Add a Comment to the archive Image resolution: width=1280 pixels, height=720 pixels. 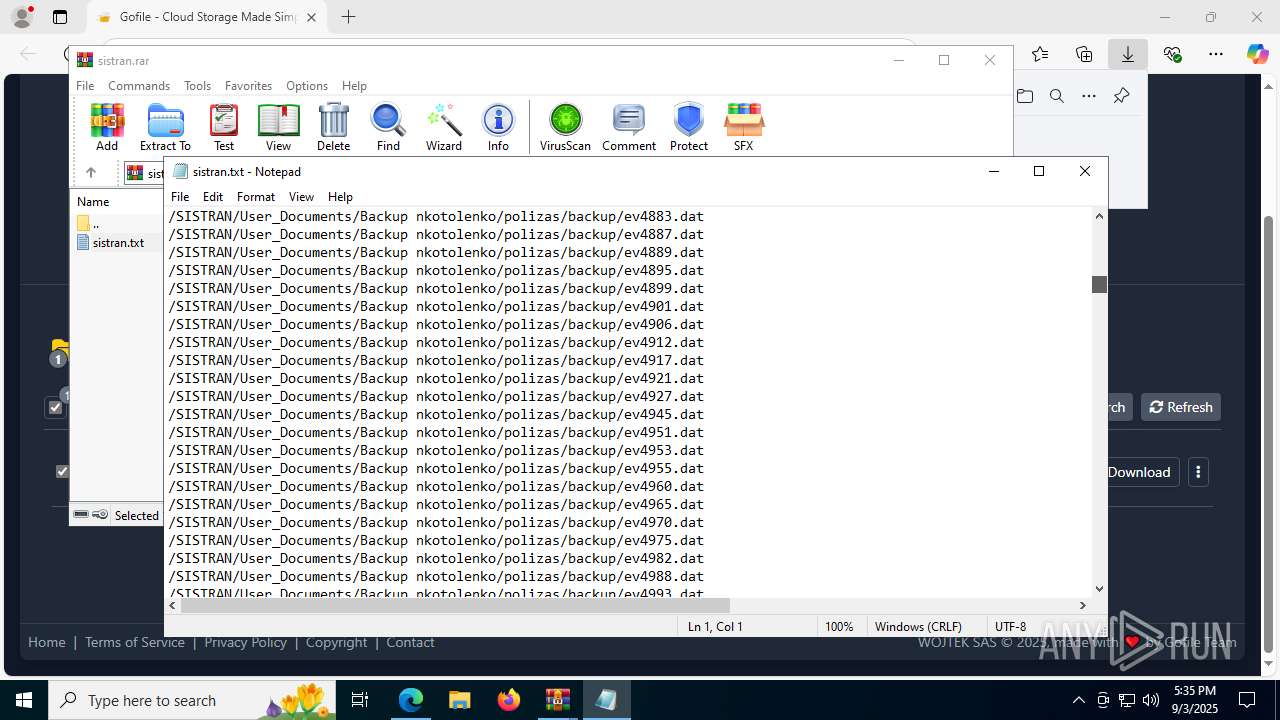tap(629, 127)
